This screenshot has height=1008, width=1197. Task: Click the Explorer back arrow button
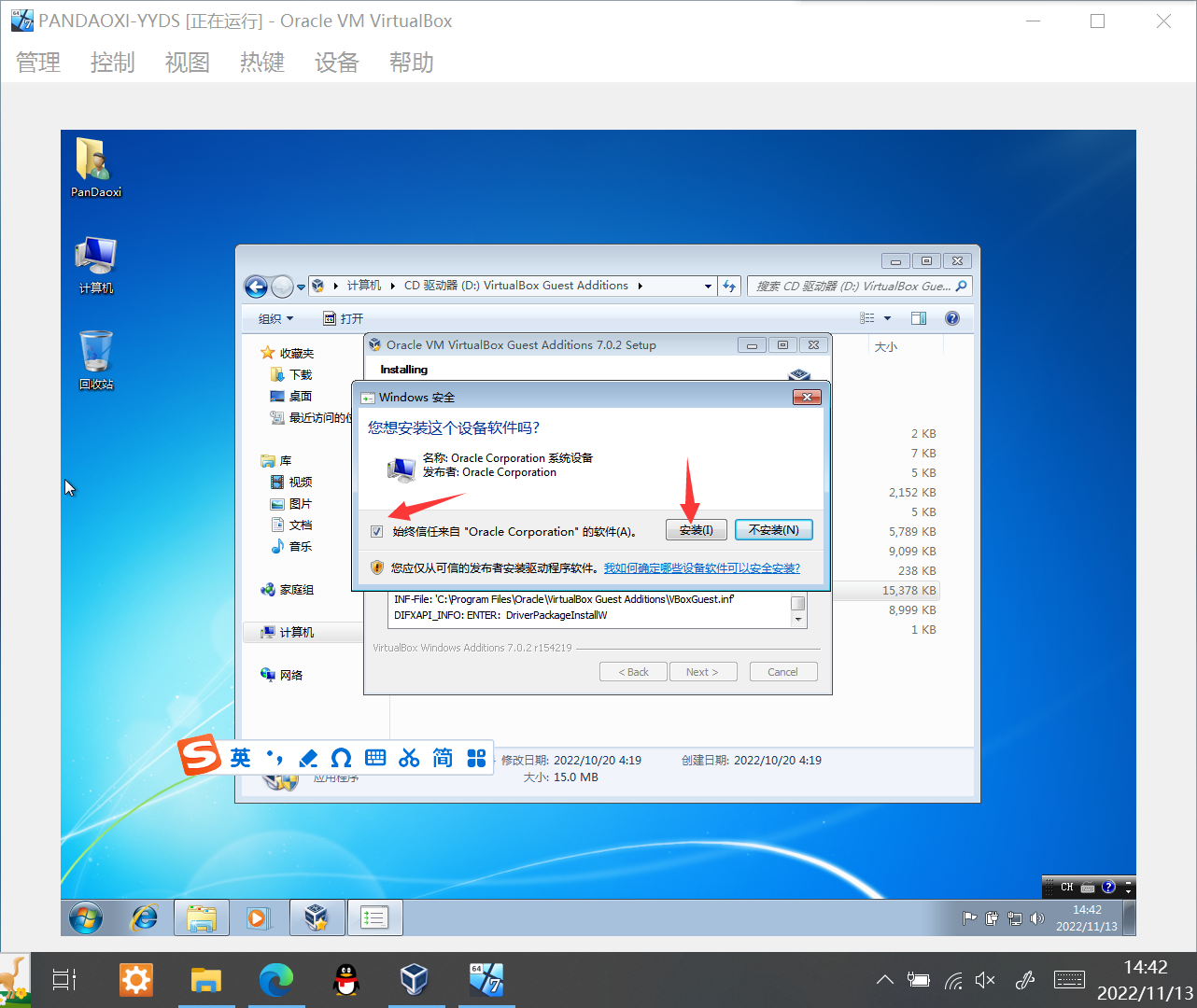[256, 287]
